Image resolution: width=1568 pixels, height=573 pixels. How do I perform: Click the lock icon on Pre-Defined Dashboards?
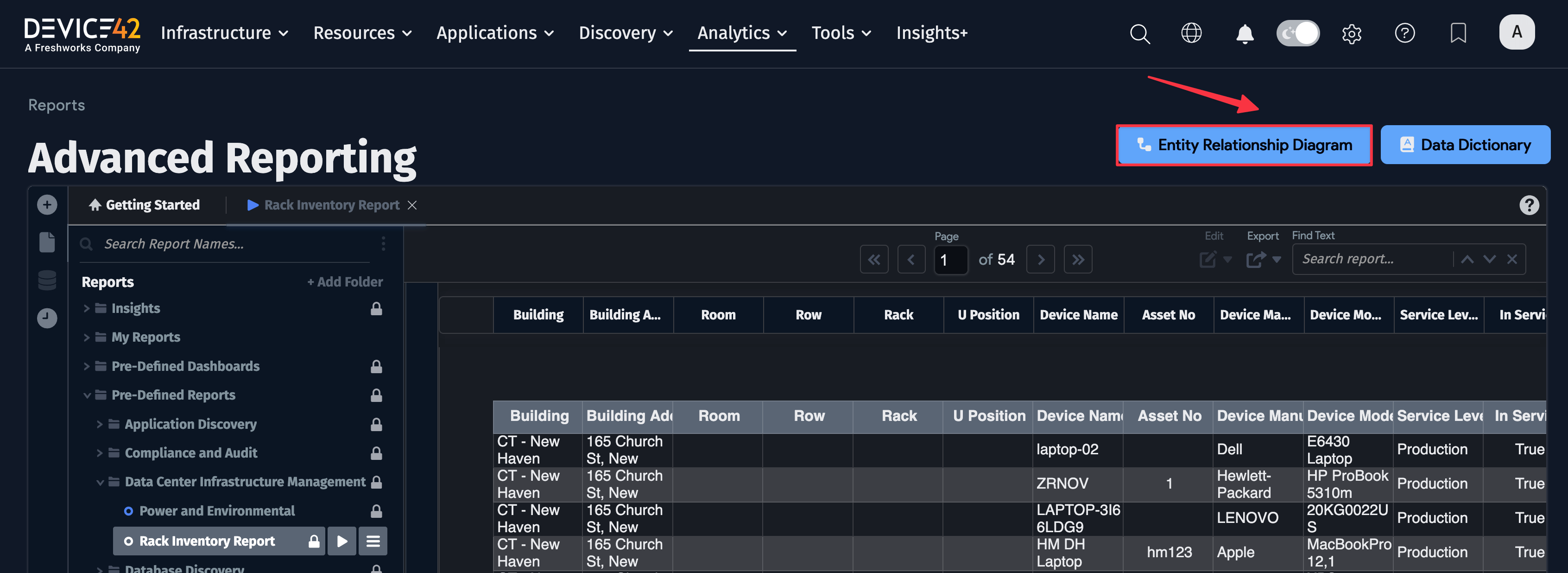point(376,367)
